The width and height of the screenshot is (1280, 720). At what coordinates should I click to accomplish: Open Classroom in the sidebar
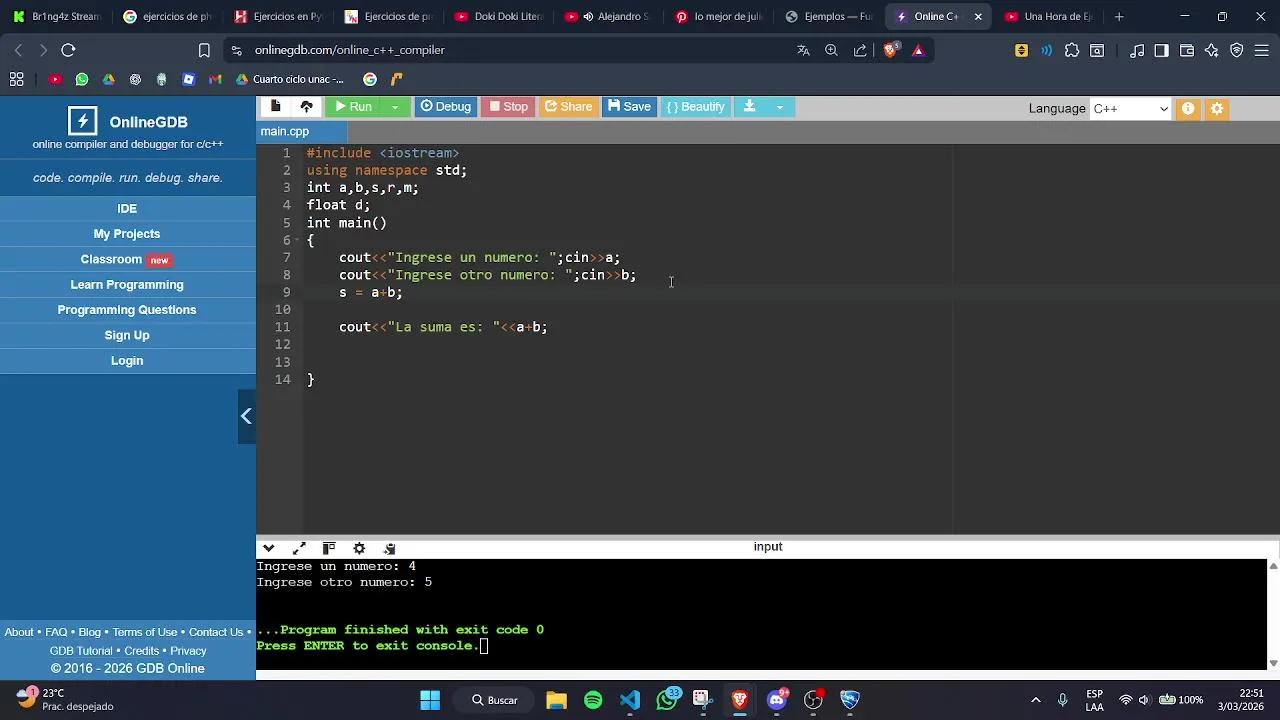click(x=127, y=259)
